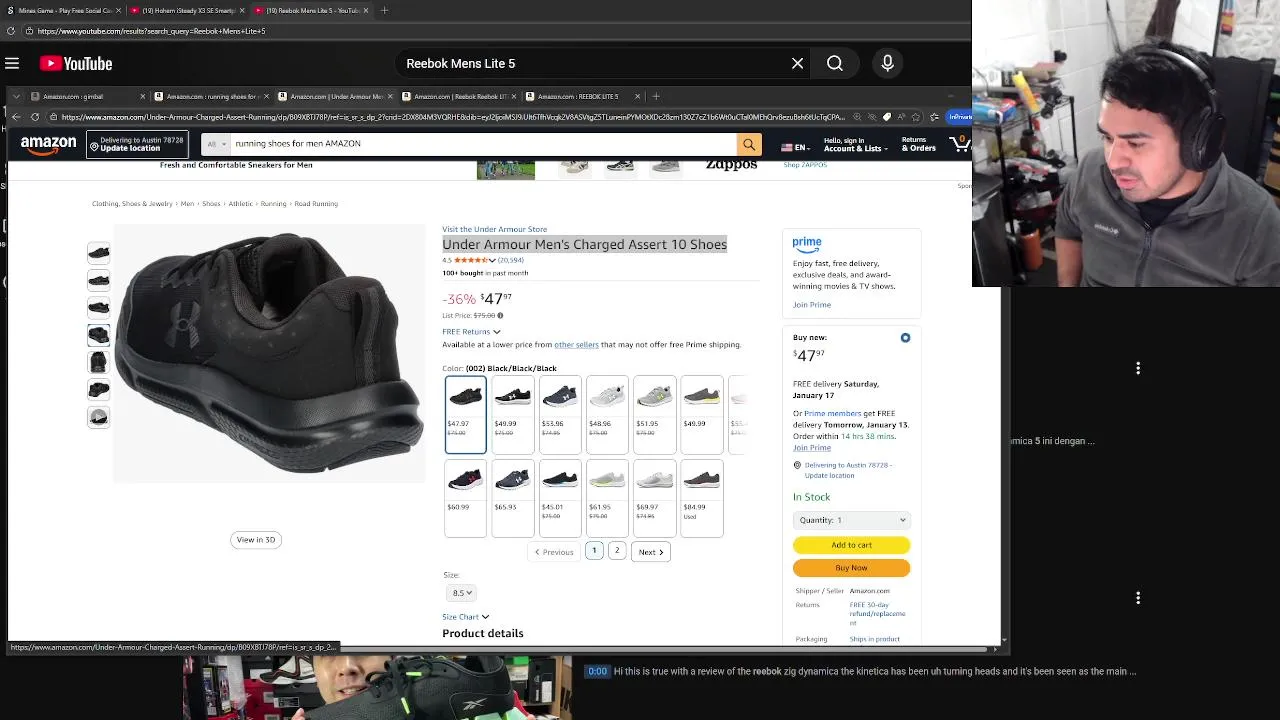Open the Amazon shopping cart
The image size is (1280, 720).
click(960, 144)
